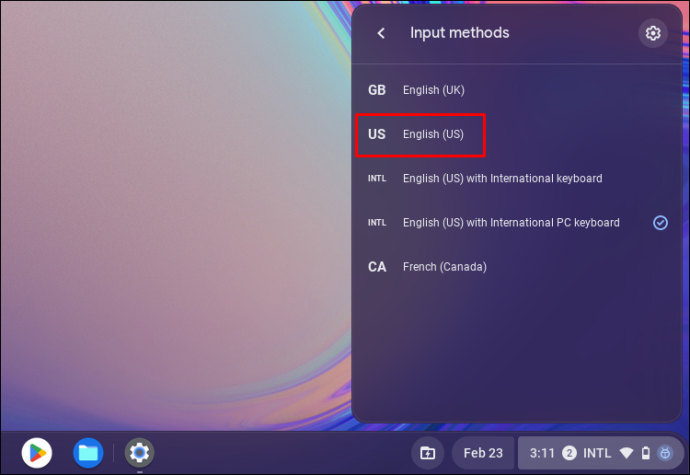
Task: Click the screen capture tray icon
Action: [427, 453]
